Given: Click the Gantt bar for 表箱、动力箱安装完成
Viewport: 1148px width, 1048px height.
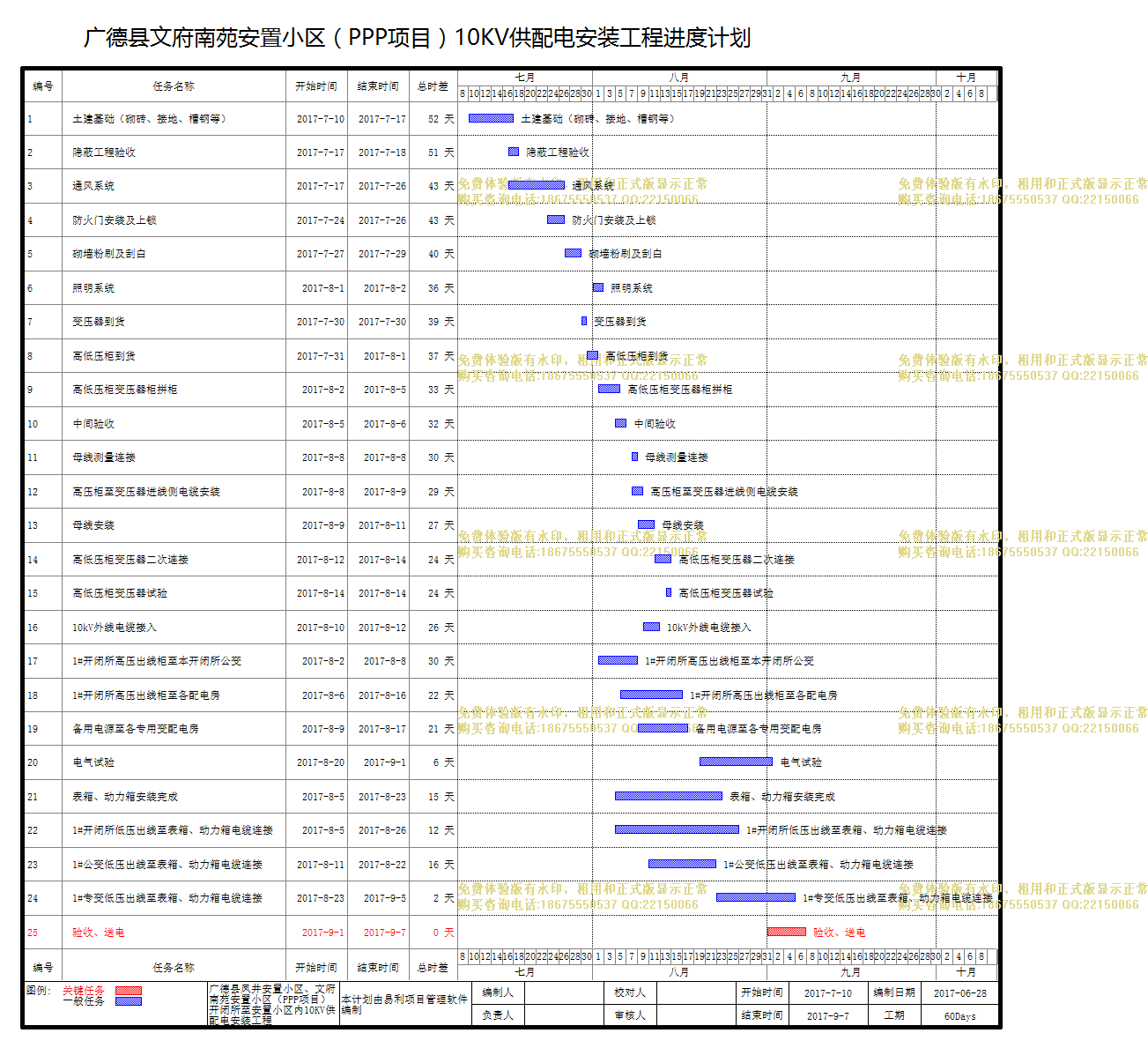Looking at the screenshot, I should coord(669,796).
